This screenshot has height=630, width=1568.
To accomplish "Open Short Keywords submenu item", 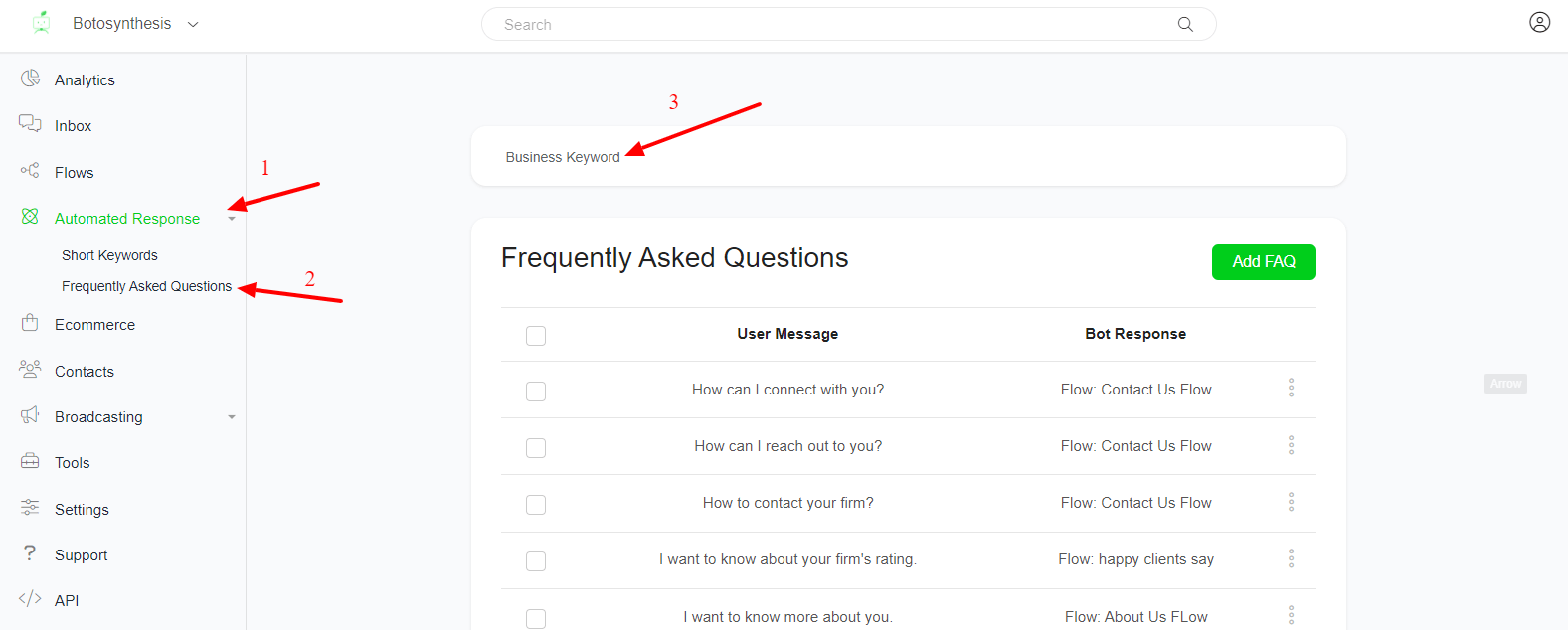I will [x=109, y=255].
